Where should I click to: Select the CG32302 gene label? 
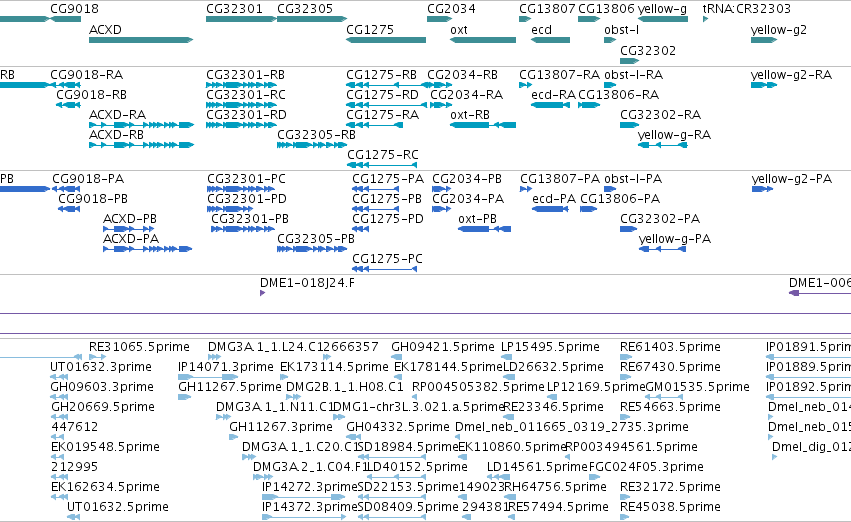[648, 50]
